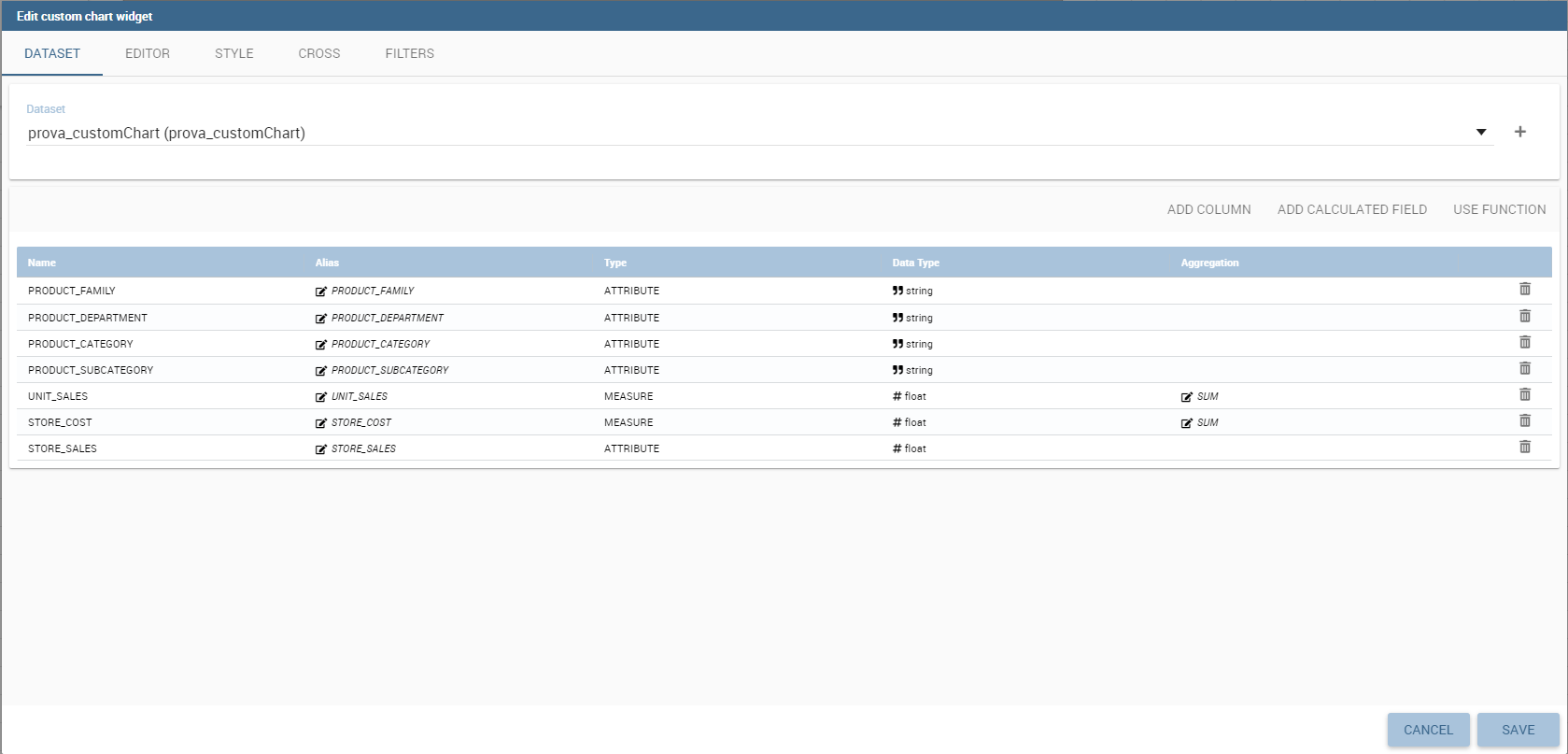Image resolution: width=1568 pixels, height=754 pixels.
Task: Switch to the DATASET tab
Action: point(52,53)
